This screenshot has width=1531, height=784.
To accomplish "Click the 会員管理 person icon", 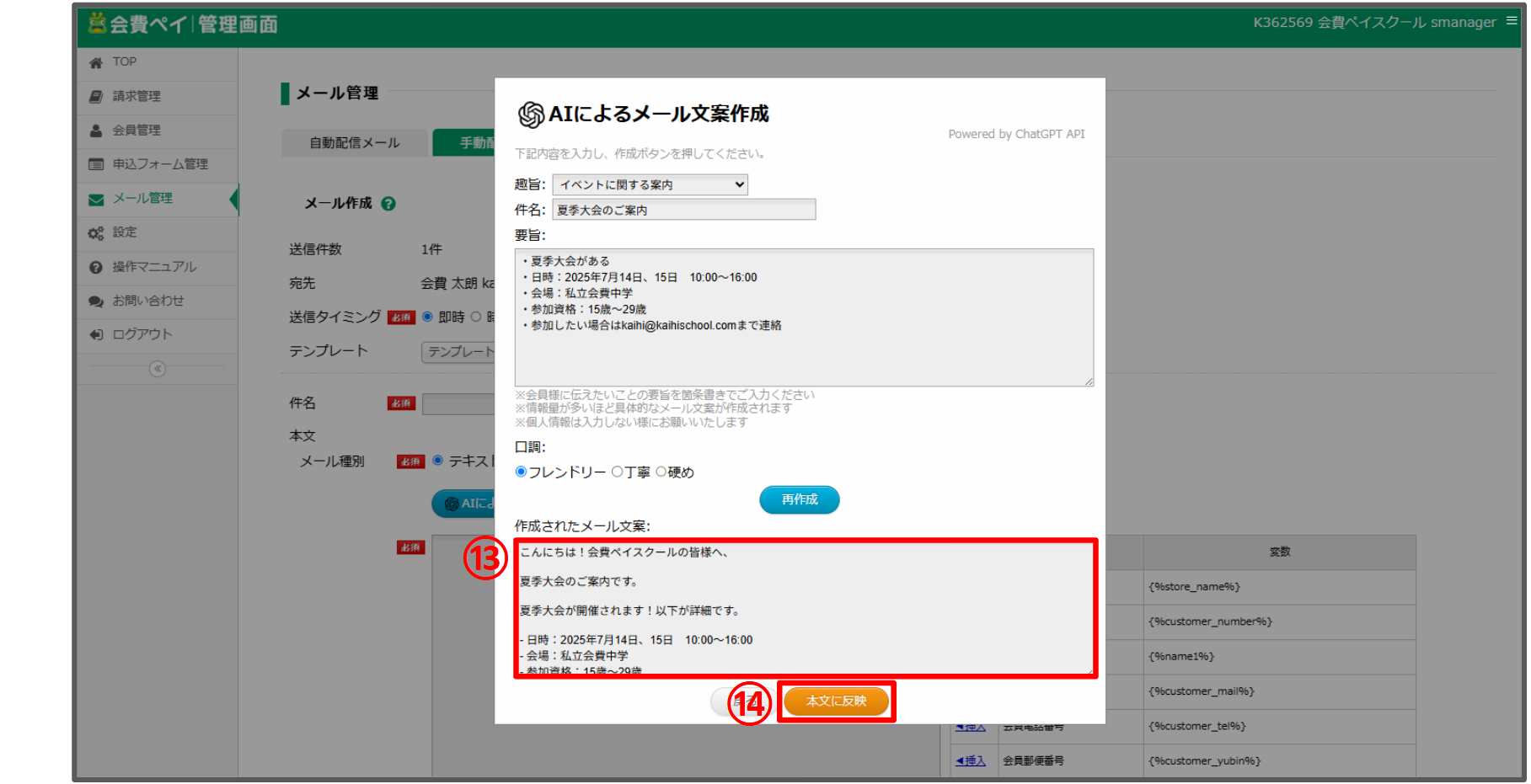I will [96, 131].
